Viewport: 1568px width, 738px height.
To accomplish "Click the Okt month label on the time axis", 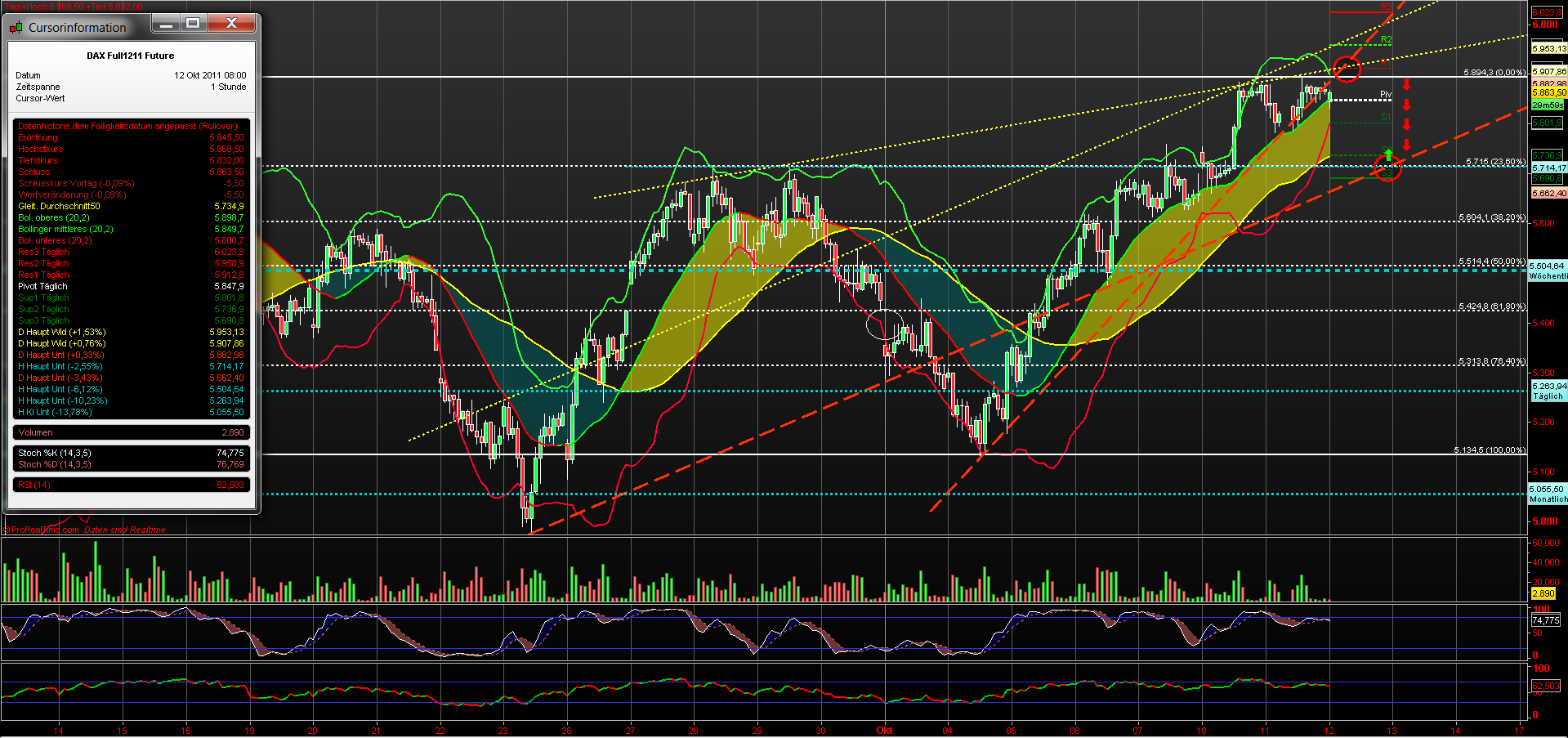I will click(x=884, y=730).
